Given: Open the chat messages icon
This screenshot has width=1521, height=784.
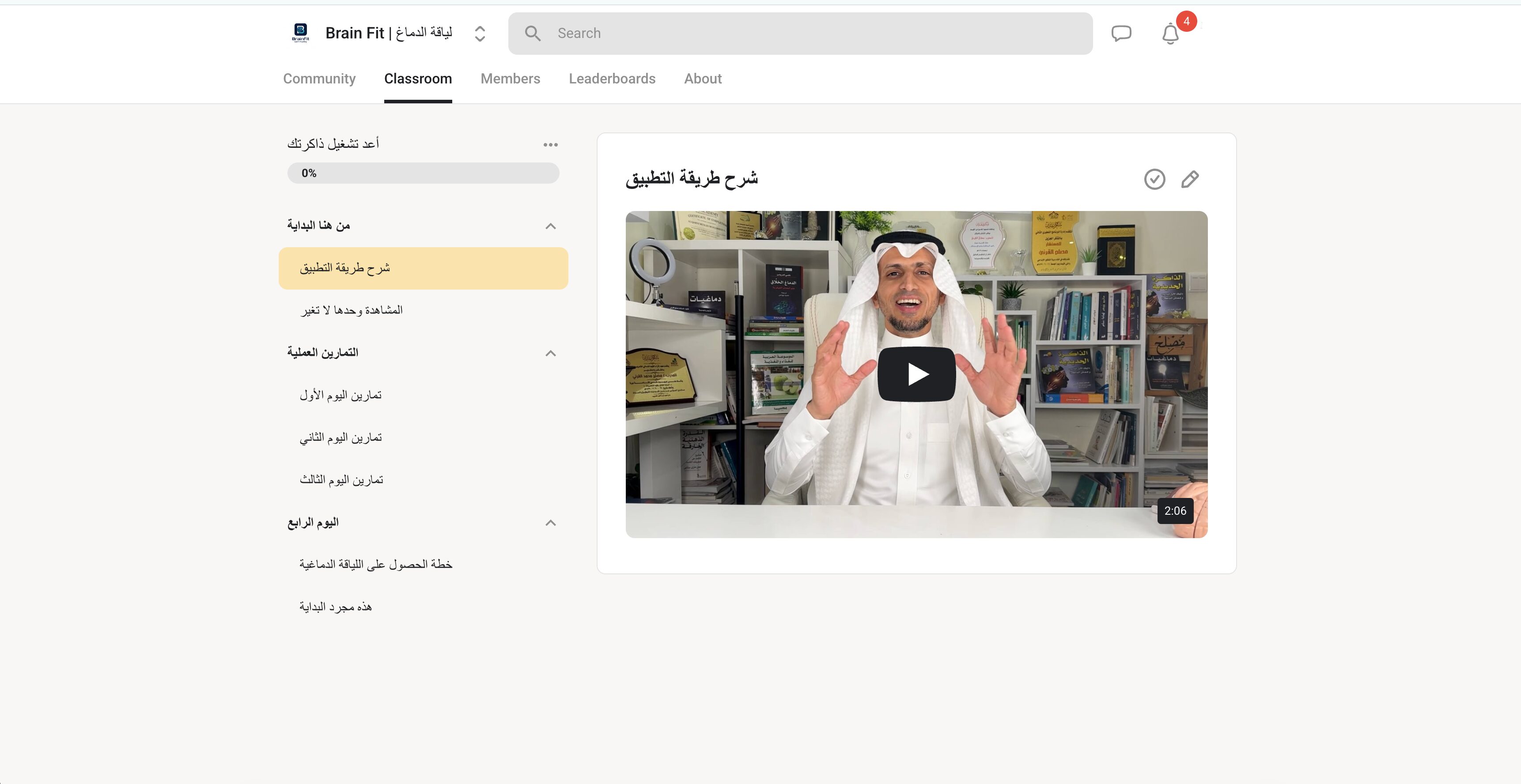Looking at the screenshot, I should [x=1121, y=34].
